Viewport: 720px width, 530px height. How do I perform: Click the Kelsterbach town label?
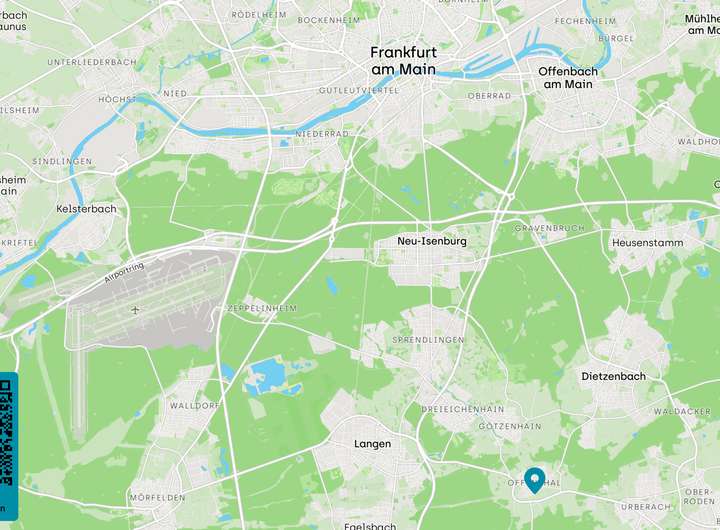(x=86, y=209)
